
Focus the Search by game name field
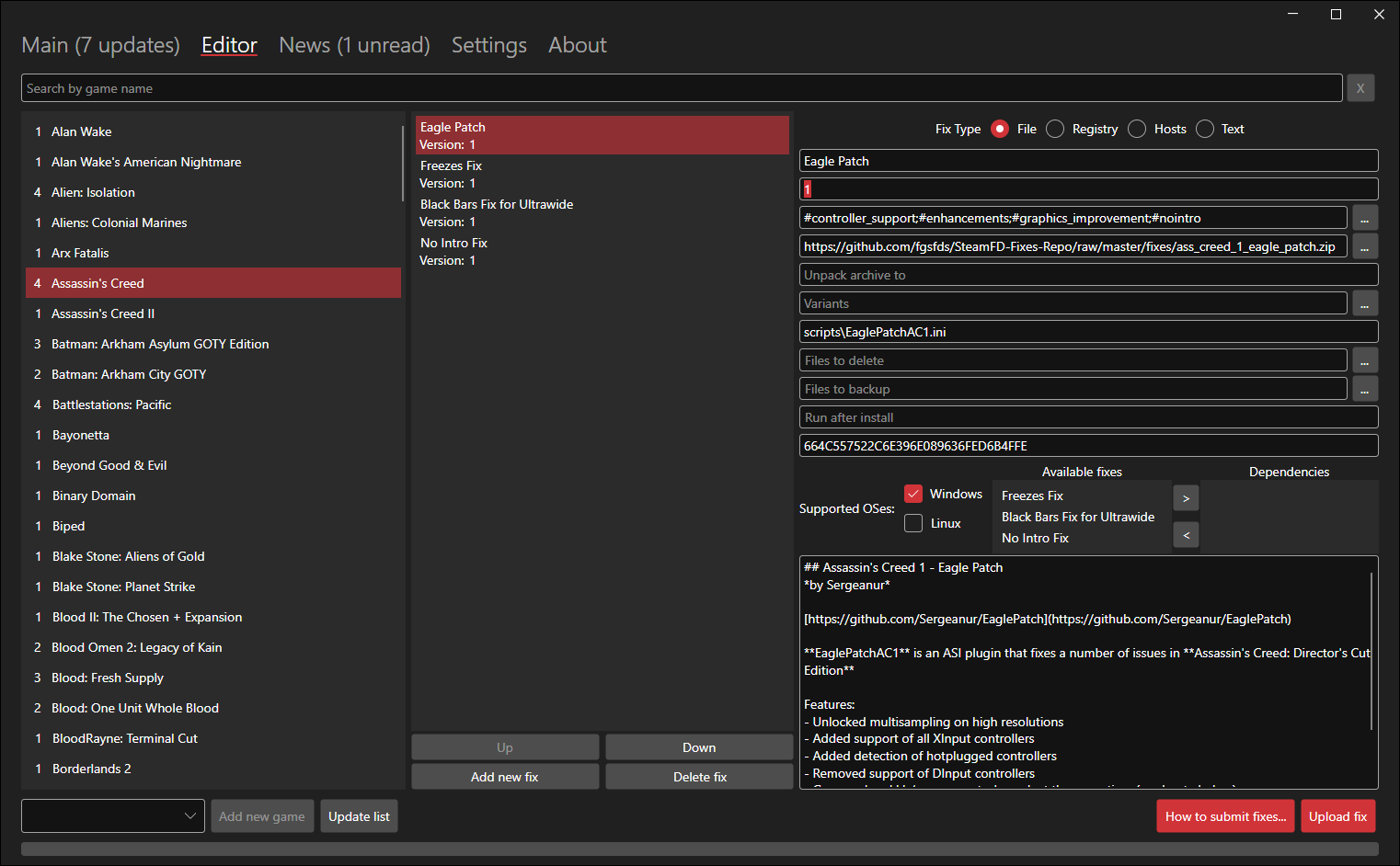pos(682,88)
